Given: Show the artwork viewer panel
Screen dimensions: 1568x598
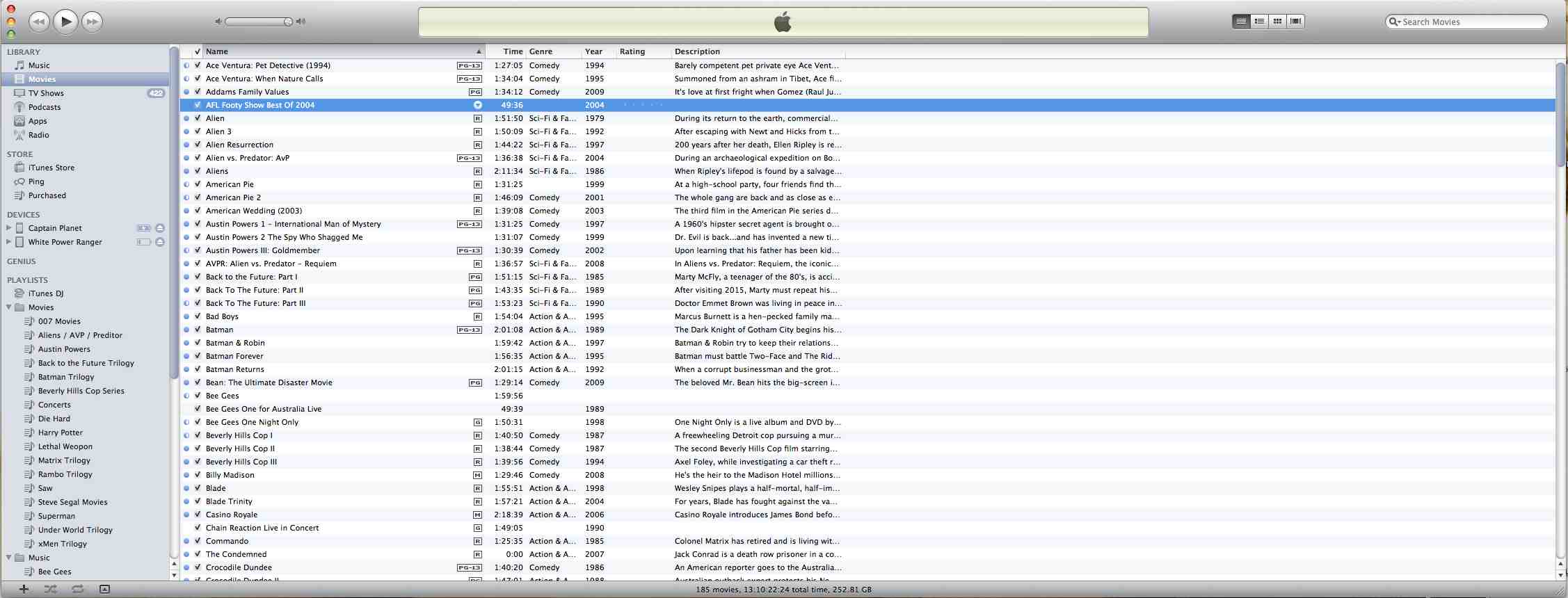Looking at the screenshot, I should (x=104, y=589).
